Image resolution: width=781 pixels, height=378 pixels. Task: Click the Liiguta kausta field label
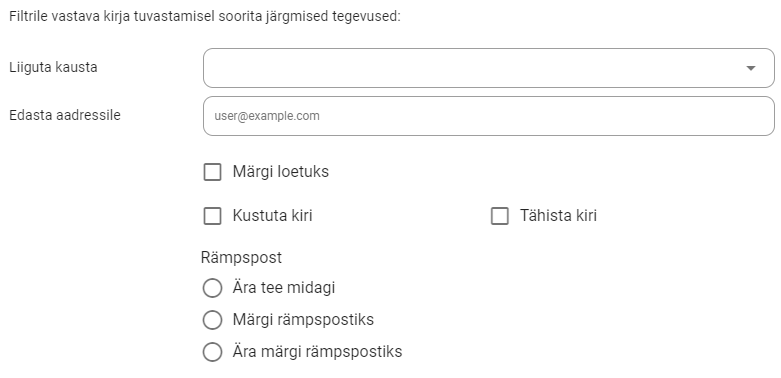pyautogui.click(x=53, y=67)
